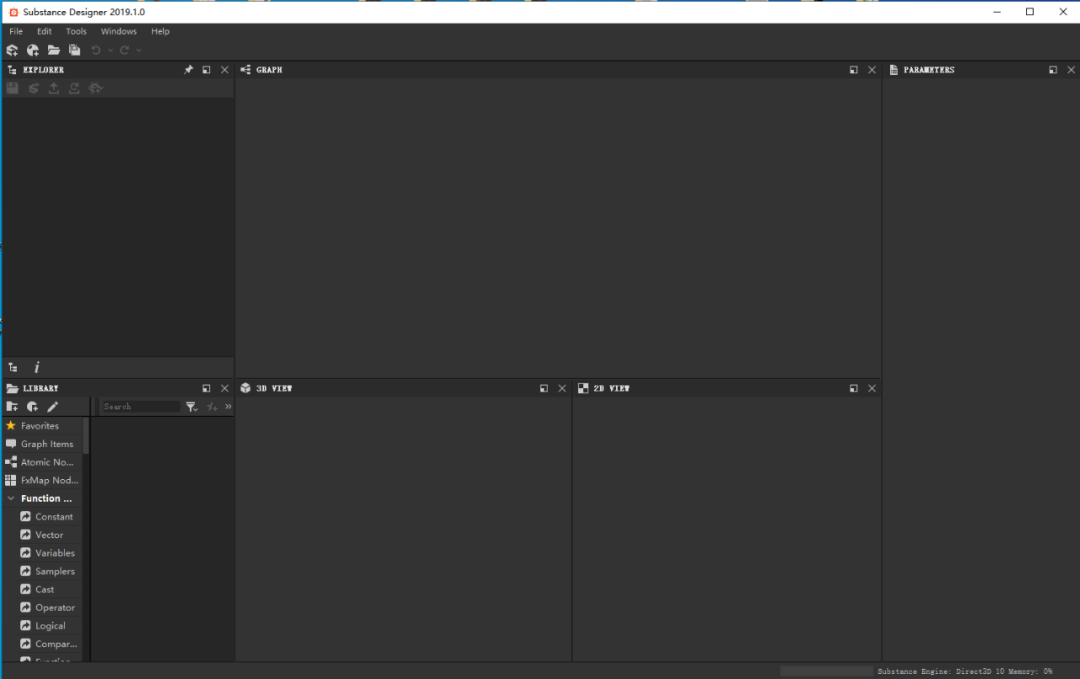
Task: Save package in Explorer toolbar
Action: 12,88
